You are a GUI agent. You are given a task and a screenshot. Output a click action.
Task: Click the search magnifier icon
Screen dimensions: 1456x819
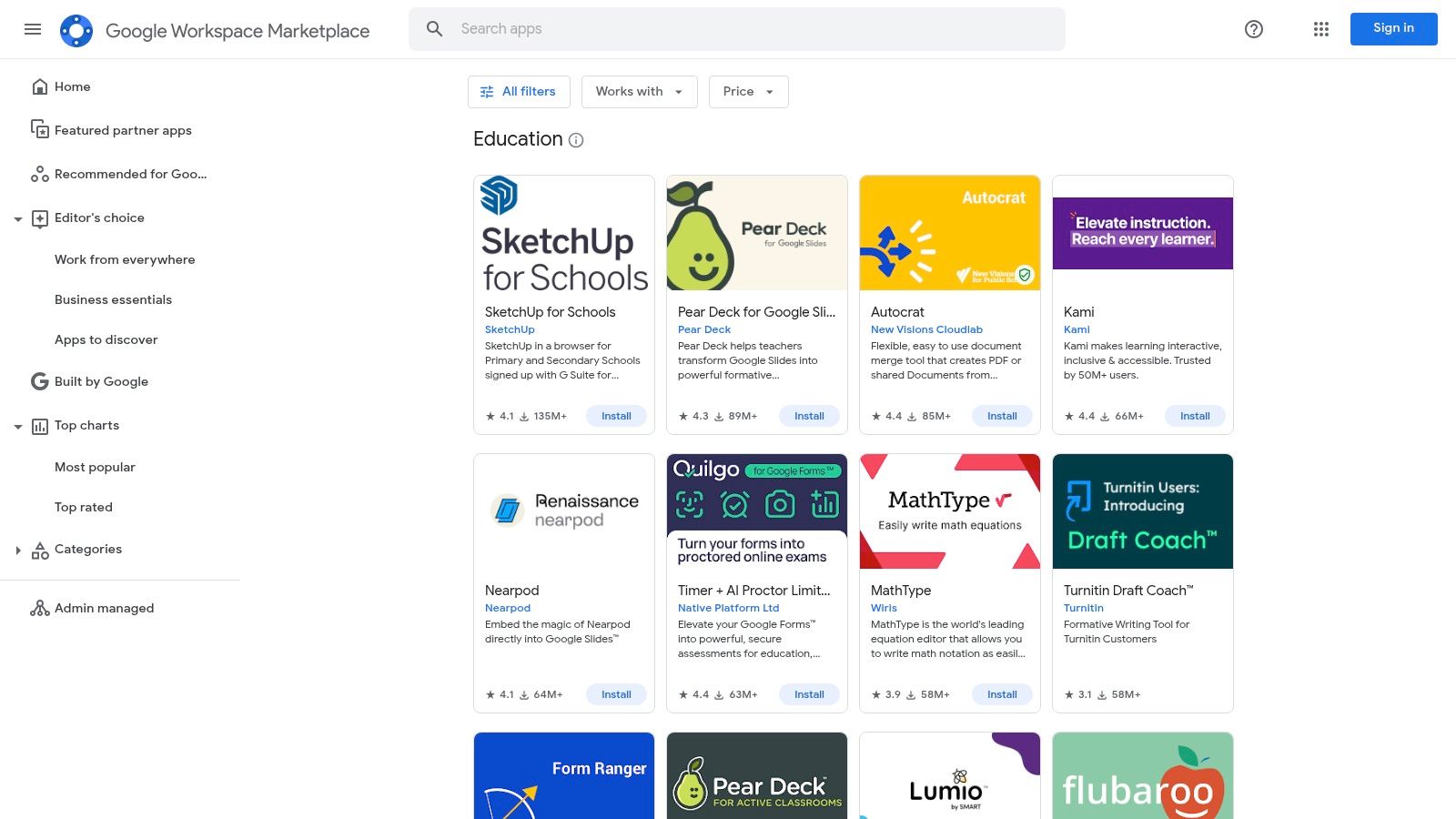tap(434, 28)
